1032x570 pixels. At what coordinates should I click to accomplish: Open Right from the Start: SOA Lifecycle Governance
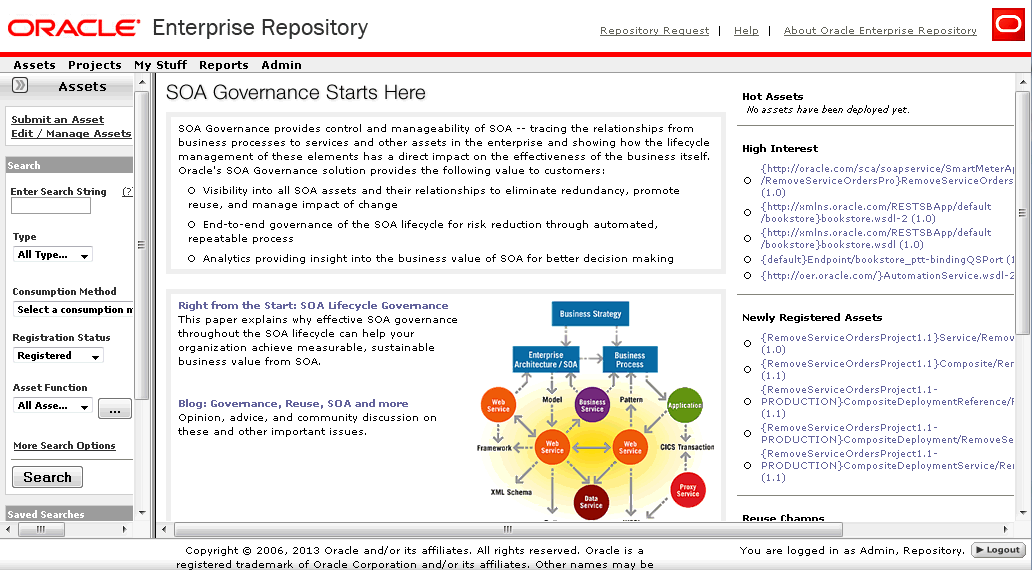pos(313,305)
